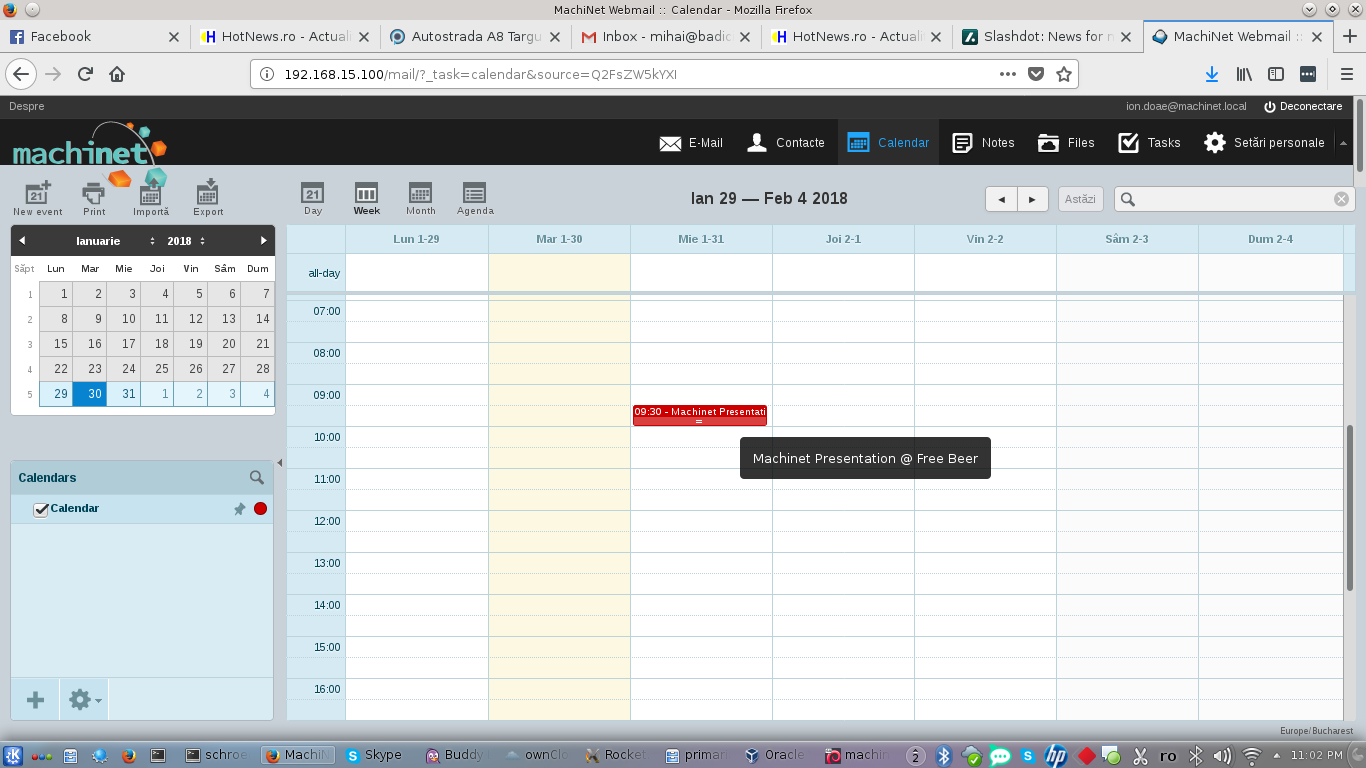The image size is (1366, 768).
Task: Switch to Day view
Action: coord(313,197)
